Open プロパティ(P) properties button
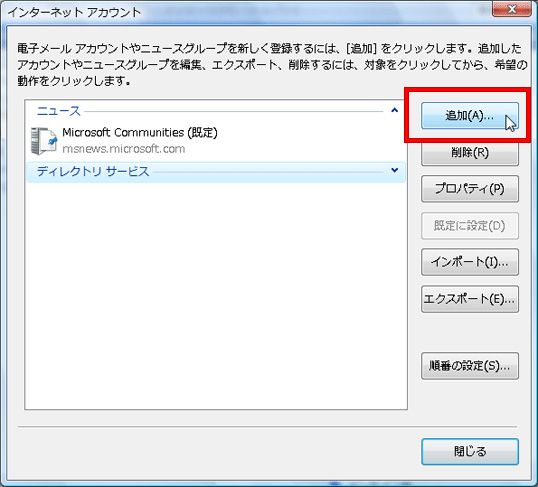Viewport: 538px width, 487px height. 469,189
